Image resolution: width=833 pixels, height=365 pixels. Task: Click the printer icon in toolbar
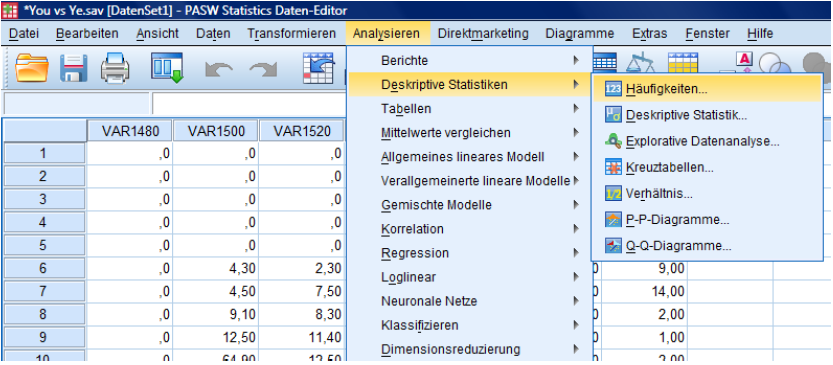115,67
